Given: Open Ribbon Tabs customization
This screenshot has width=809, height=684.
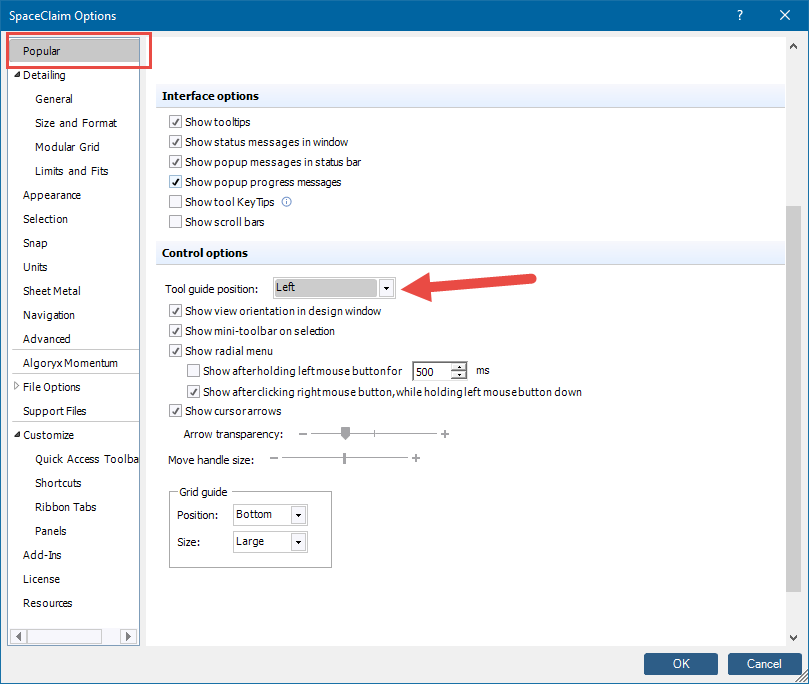Looking at the screenshot, I should (x=66, y=507).
